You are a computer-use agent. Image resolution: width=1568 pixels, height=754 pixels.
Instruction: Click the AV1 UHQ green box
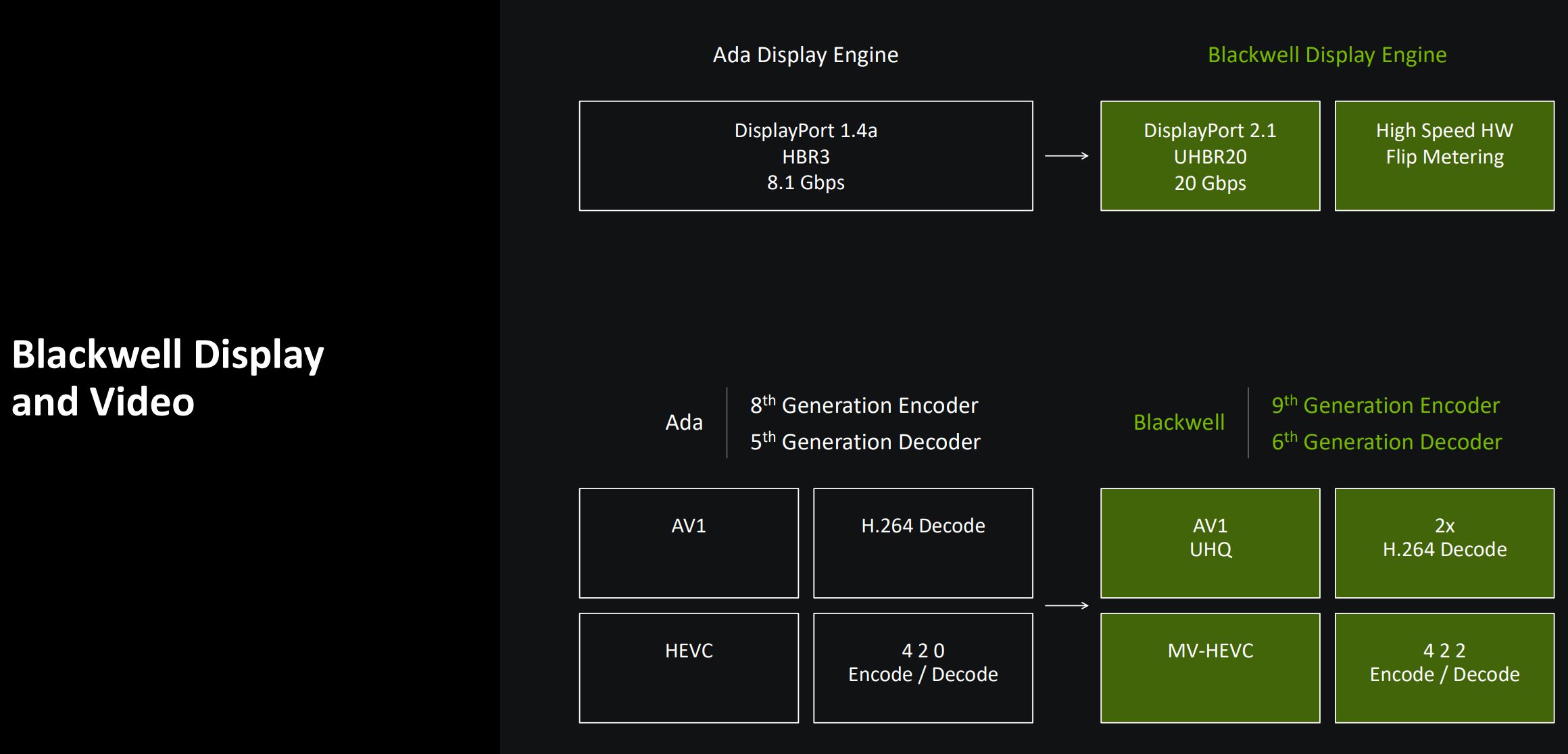pyautogui.click(x=1210, y=543)
